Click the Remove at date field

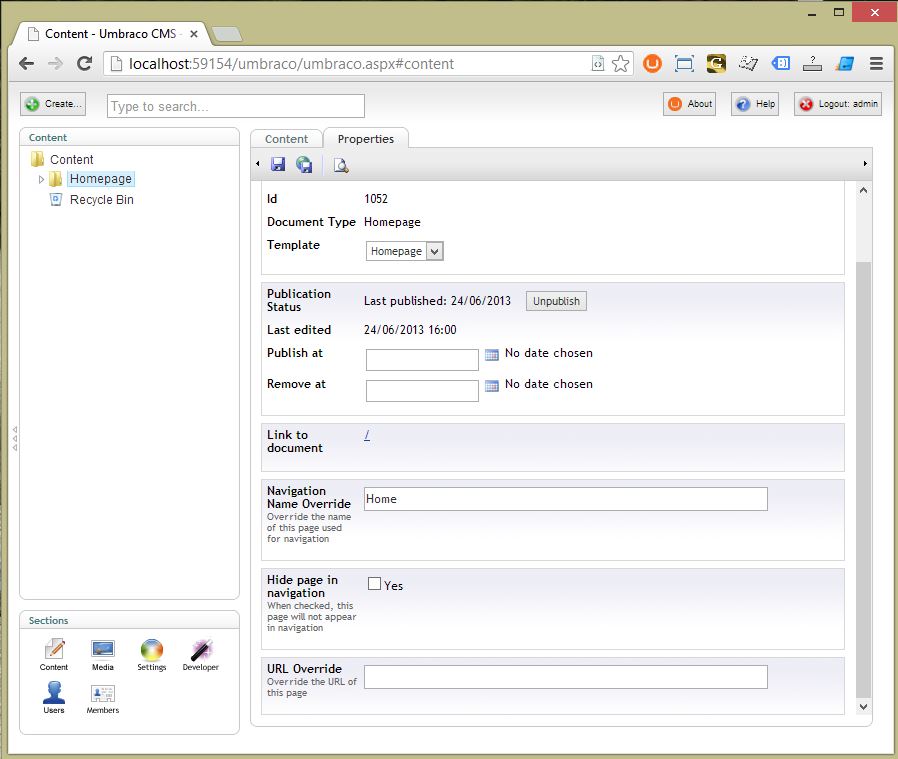tap(422, 391)
